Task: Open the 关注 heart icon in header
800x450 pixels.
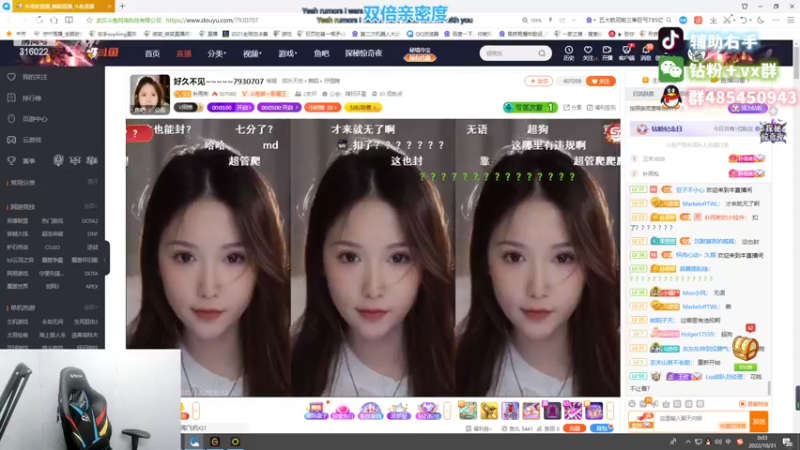Action: pyautogui.click(x=588, y=53)
